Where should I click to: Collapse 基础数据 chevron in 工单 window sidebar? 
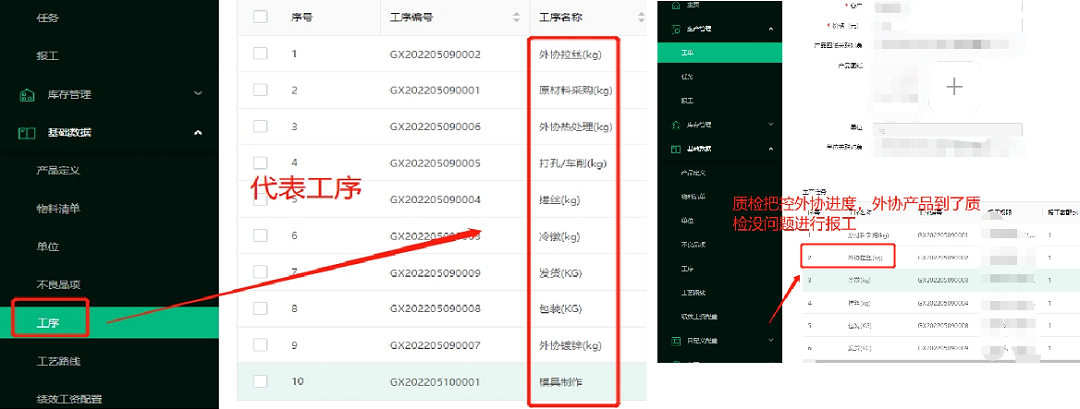point(771,149)
